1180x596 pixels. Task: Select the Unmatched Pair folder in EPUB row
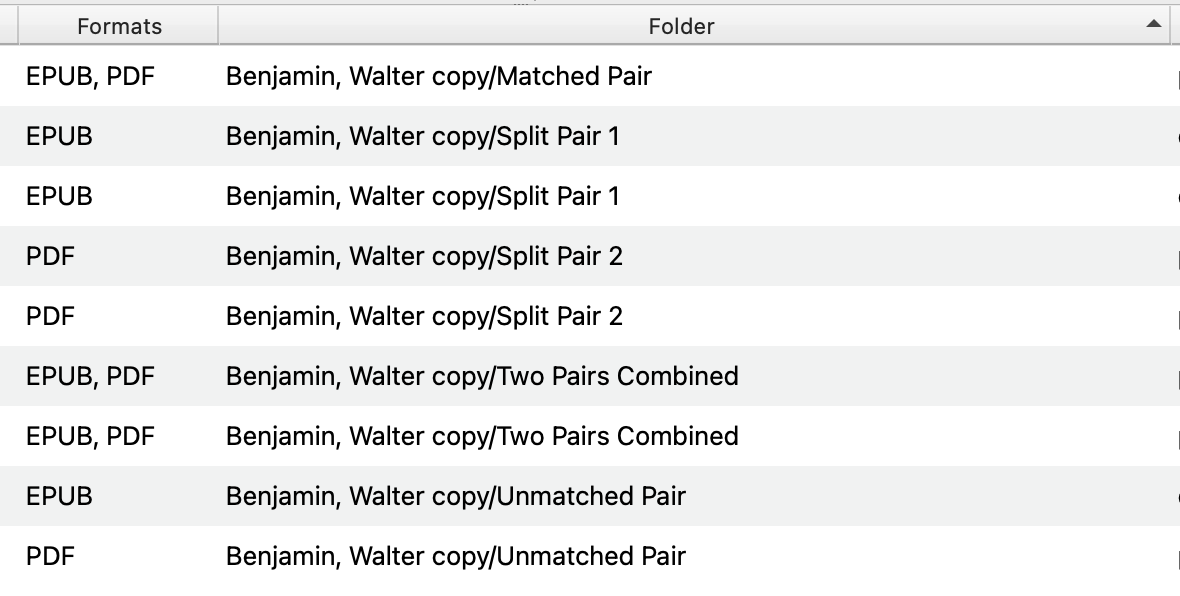456,496
